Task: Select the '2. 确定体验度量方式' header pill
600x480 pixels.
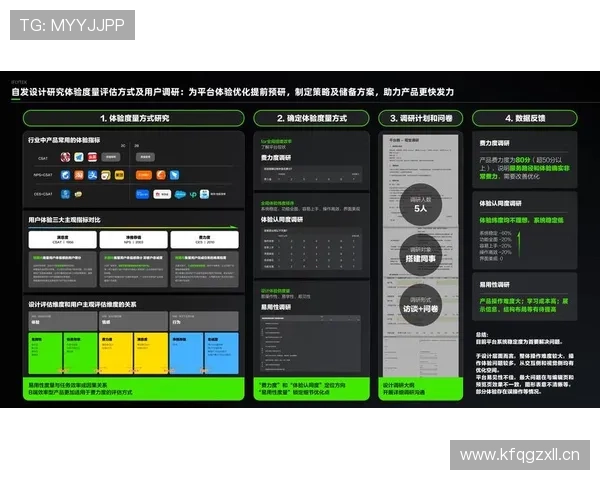Action: click(x=311, y=118)
